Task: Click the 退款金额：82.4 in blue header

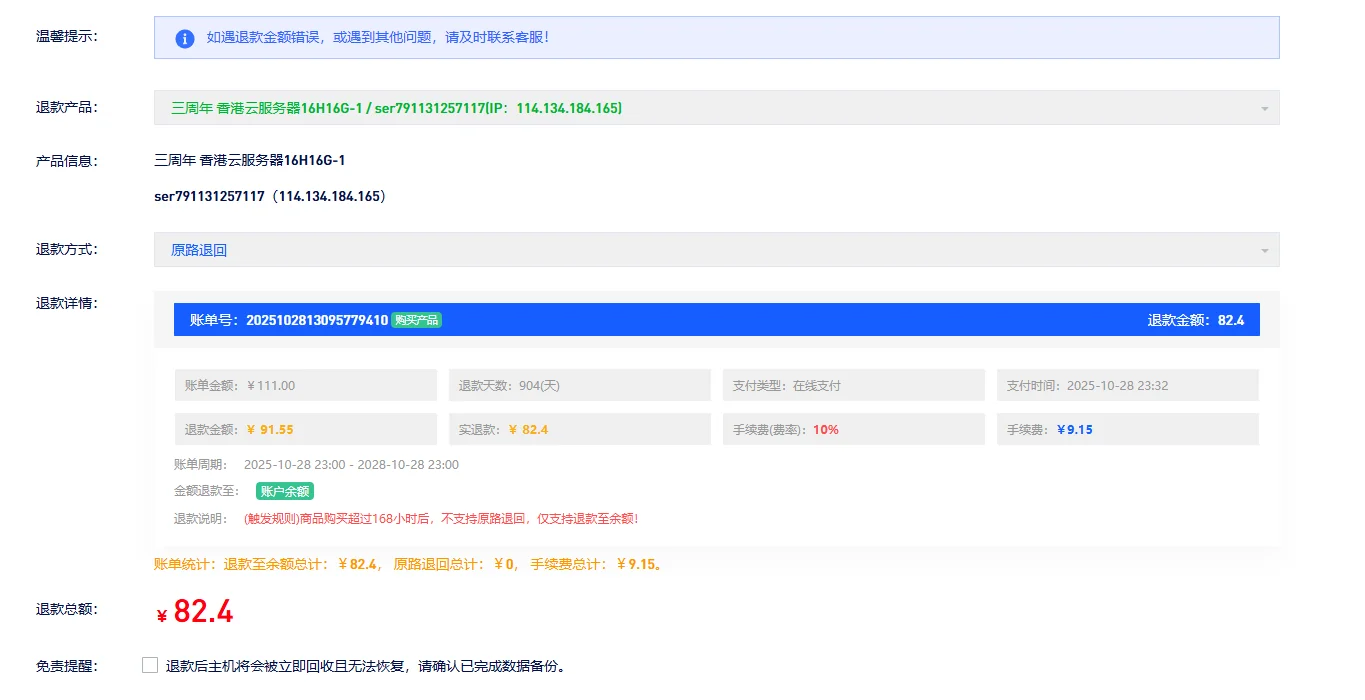Action: point(1195,320)
